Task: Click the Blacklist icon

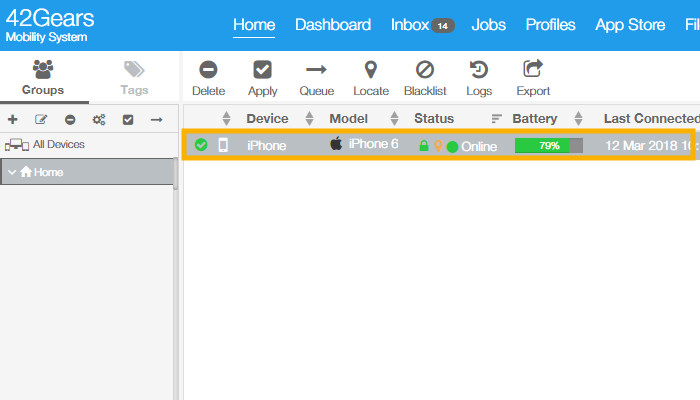Action: [x=425, y=70]
